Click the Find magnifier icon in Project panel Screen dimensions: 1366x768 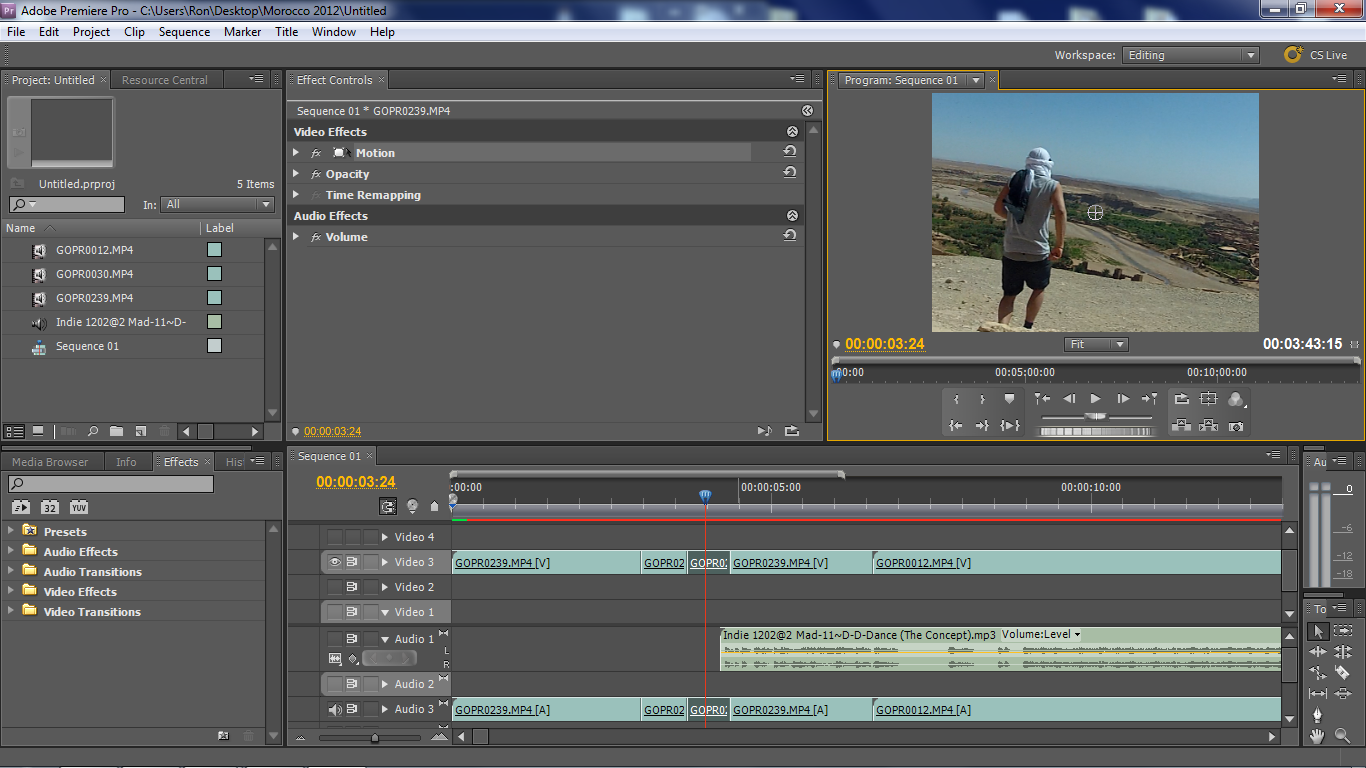coord(92,431)
